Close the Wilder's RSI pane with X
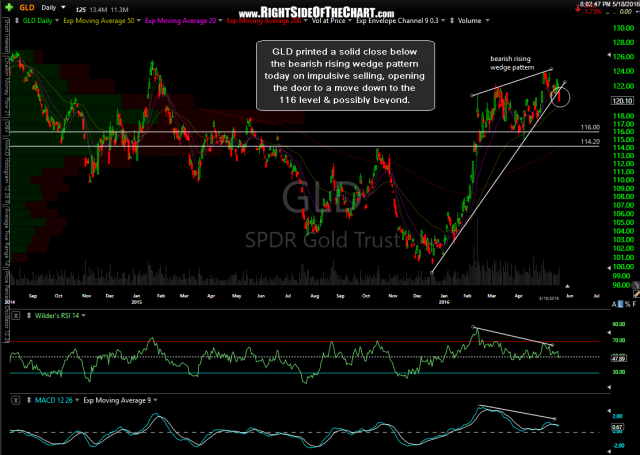The height and width of the screenshot is (455, 640). [x=16, y=315]
